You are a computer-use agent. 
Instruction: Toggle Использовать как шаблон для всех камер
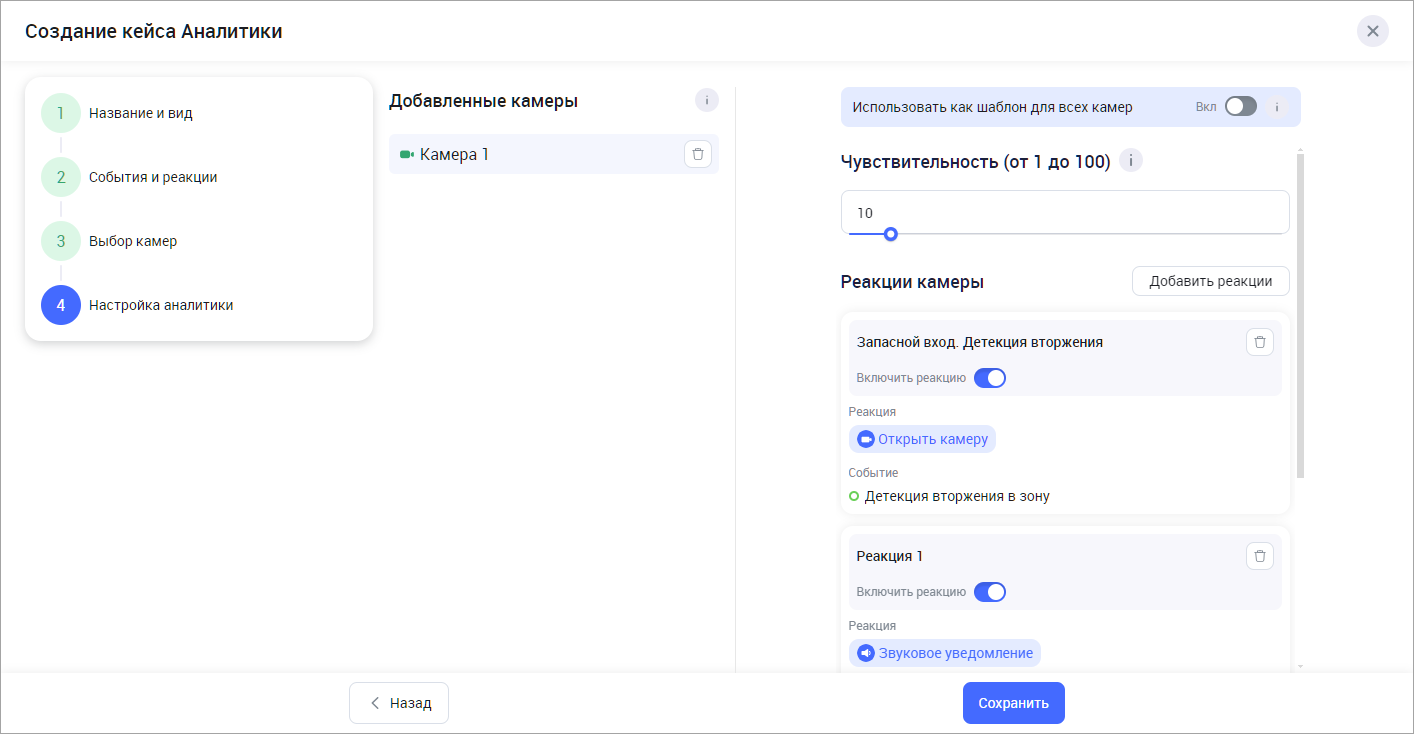click(x=1240, y=107)
